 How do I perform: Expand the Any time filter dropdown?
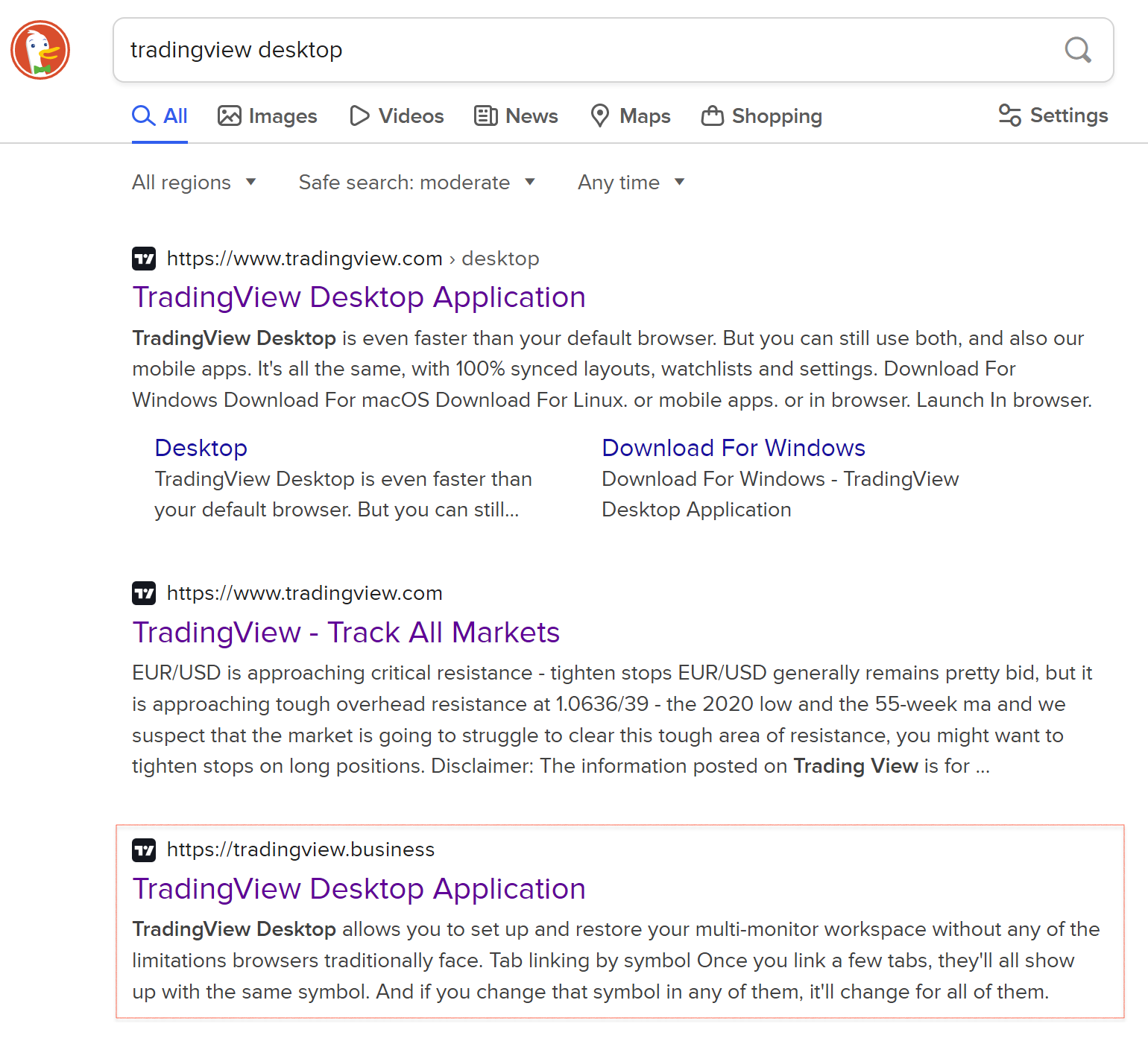coord(631,183)
